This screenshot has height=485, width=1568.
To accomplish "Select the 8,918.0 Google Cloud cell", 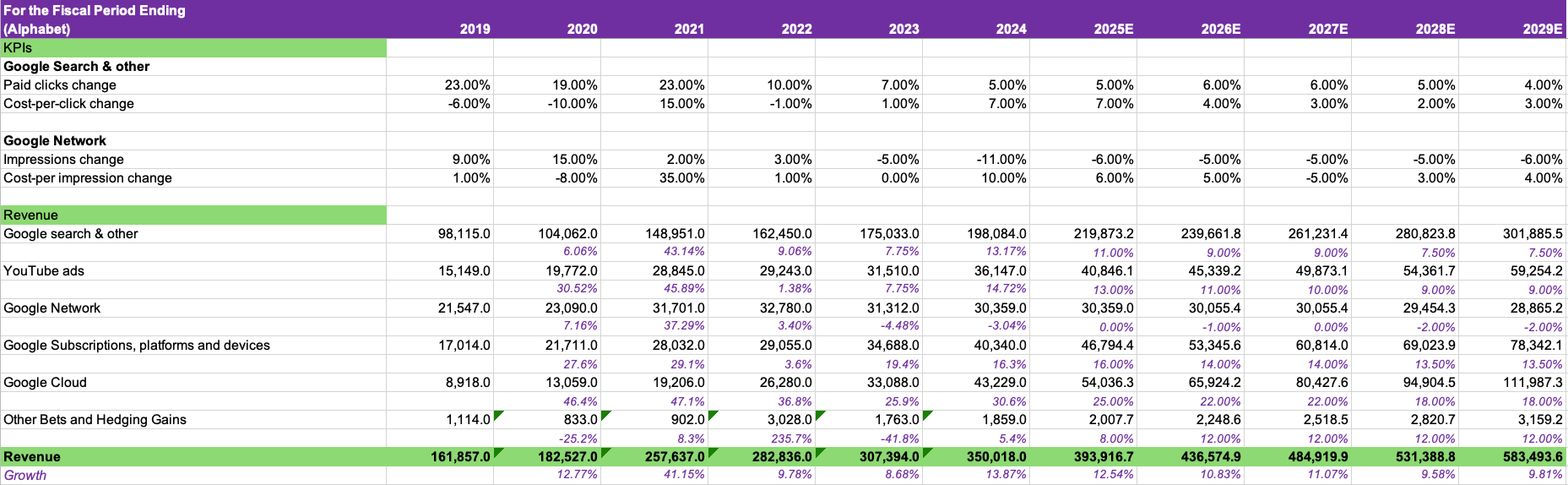I will tap(468, 383).
